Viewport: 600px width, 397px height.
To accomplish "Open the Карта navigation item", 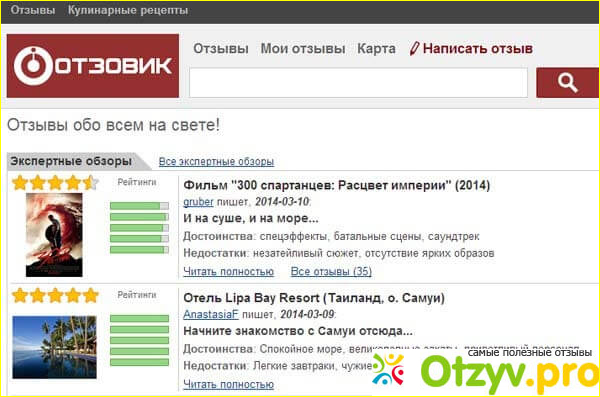I will (376, 49).
